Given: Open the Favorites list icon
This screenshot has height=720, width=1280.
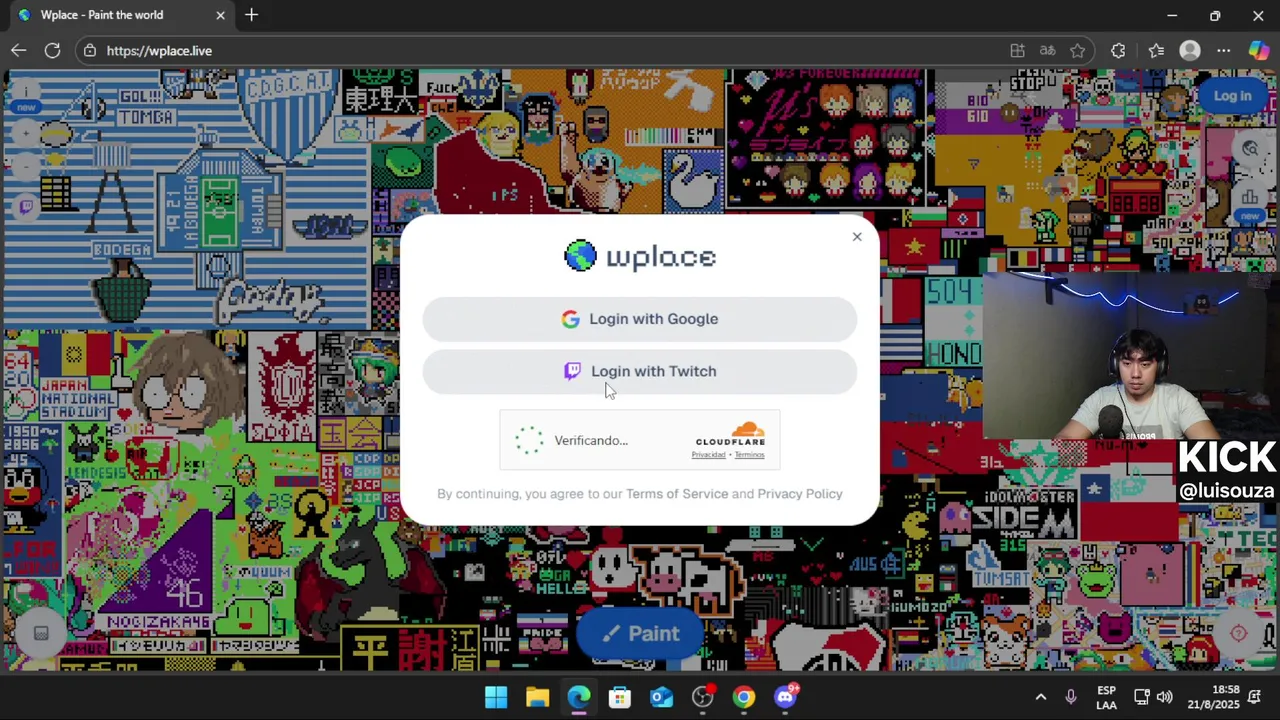Looking at the screenshot, I should tap(1156, 50).
